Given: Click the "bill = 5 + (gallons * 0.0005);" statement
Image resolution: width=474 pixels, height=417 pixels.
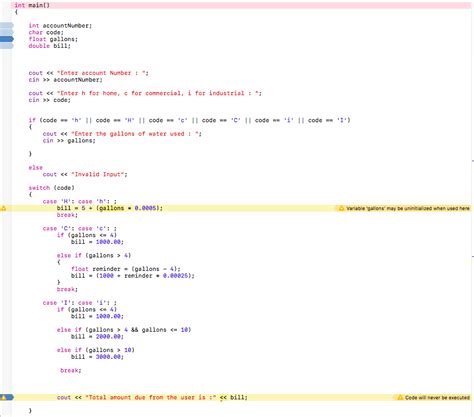Looking at the screenshot, I should click(x=110, y=208).
